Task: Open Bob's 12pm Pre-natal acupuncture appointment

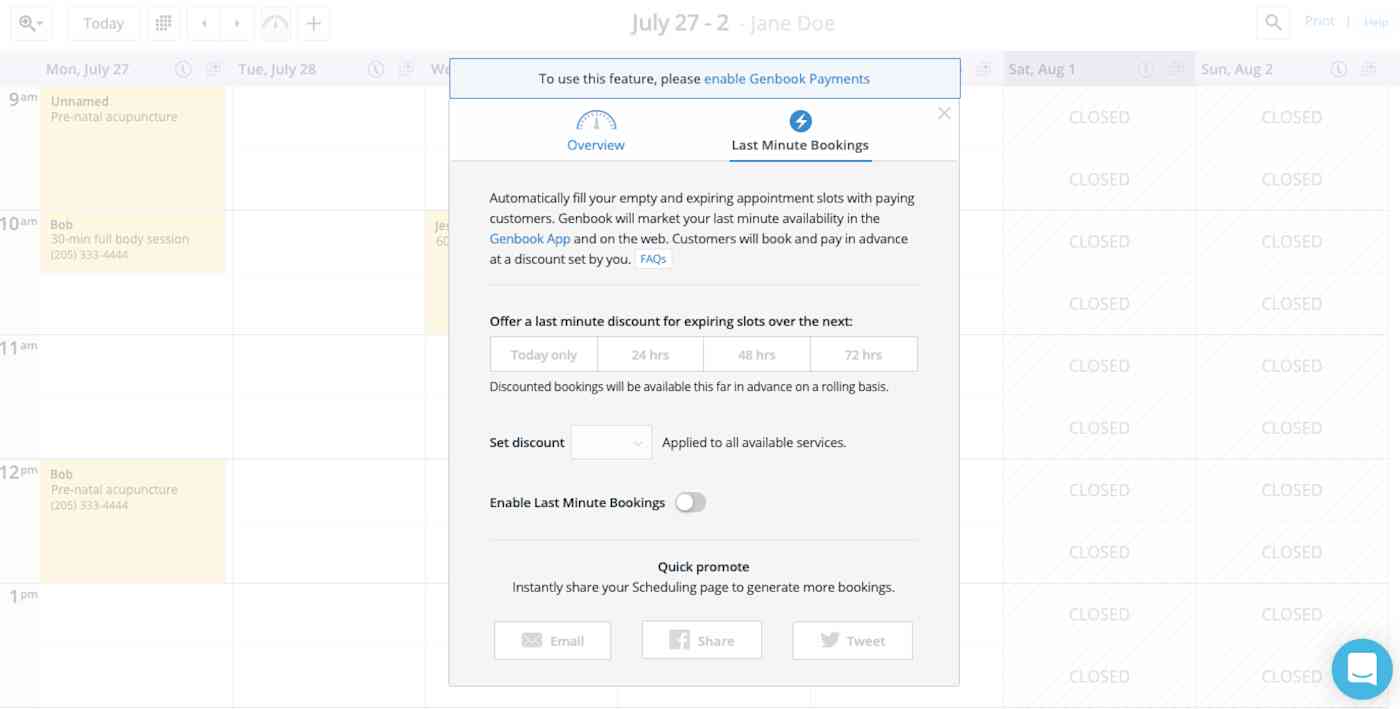Action: pyautogui.click(x=132, y=520)
